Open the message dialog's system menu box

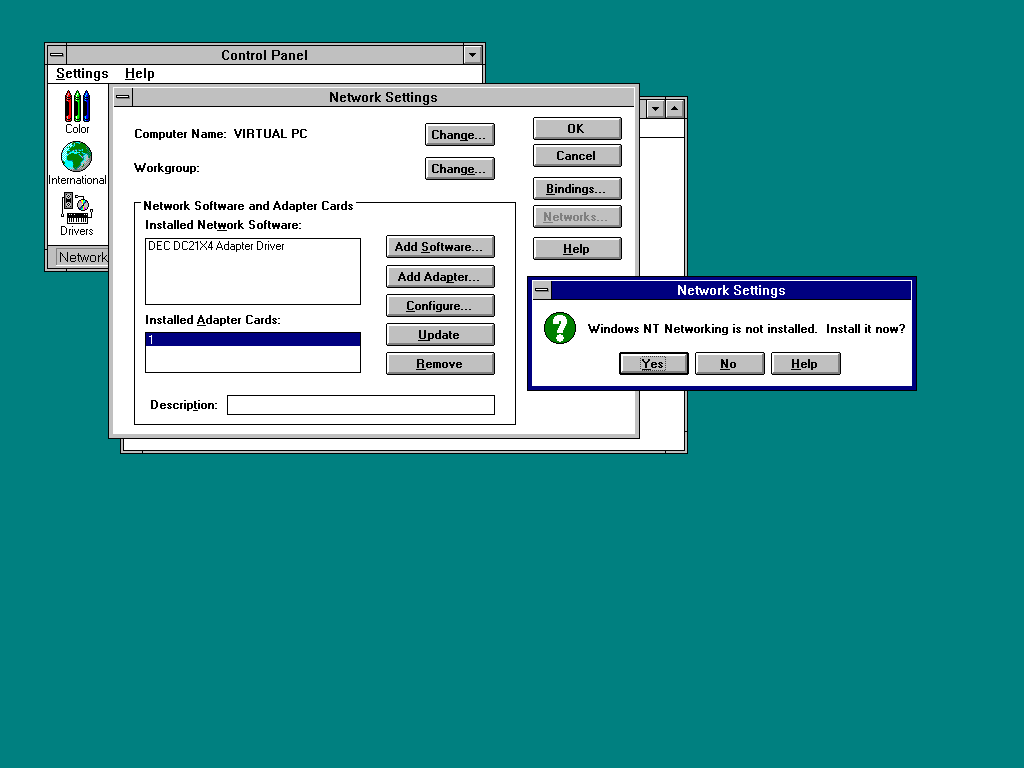542,290
